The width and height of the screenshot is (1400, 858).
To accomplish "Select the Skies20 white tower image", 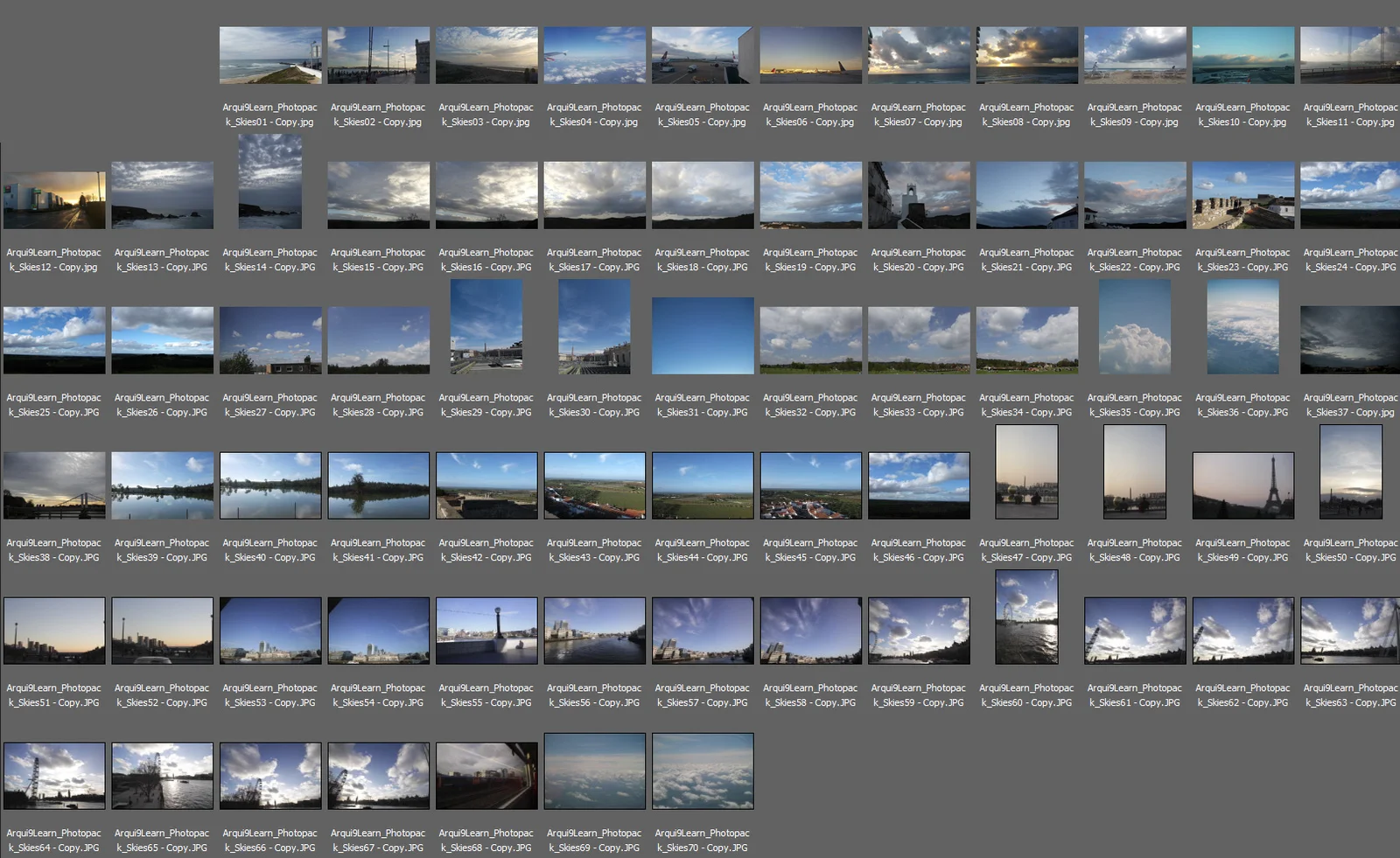I will 919,199.
